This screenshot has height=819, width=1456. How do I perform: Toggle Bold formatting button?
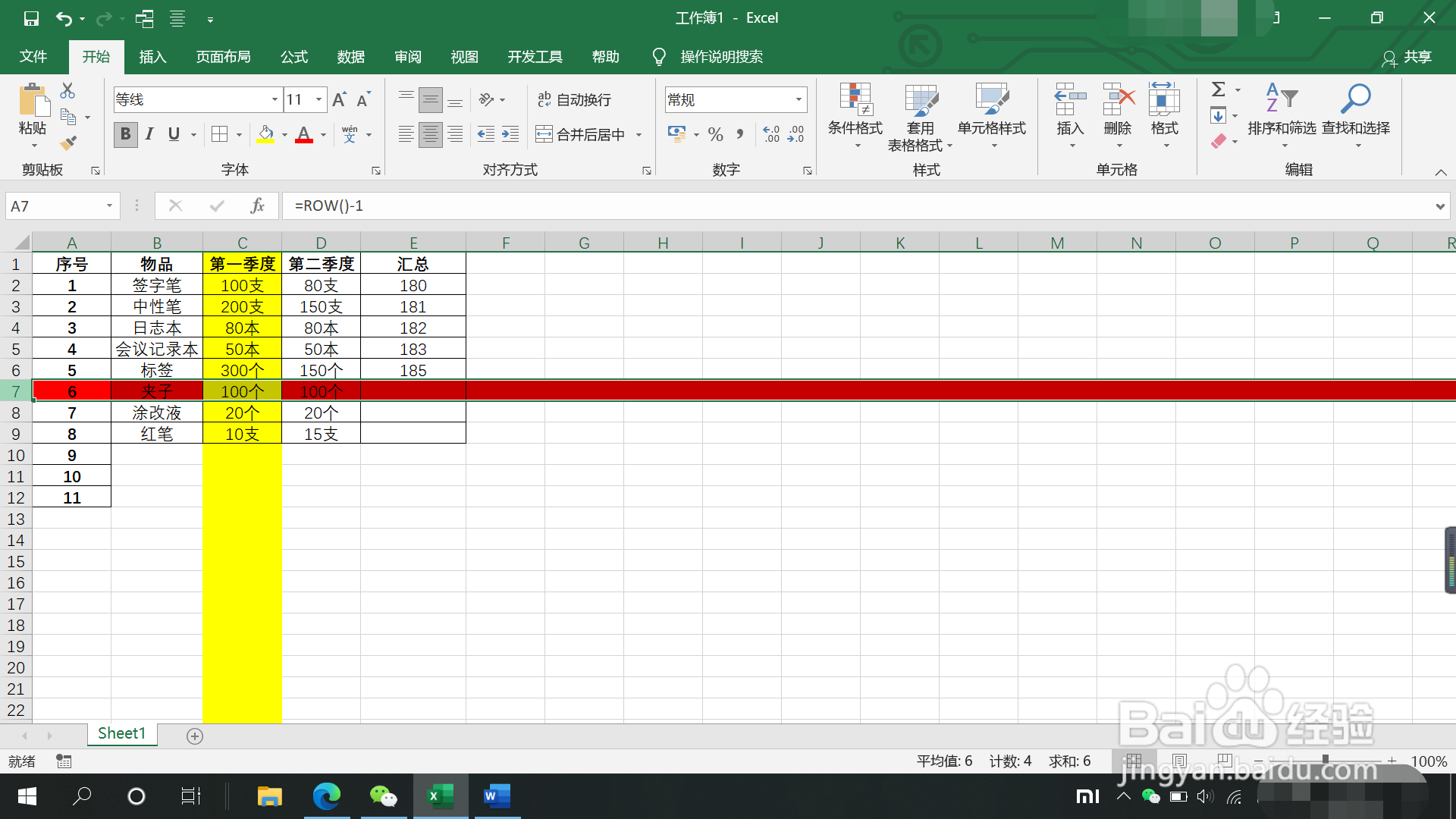tap(125, 134)
